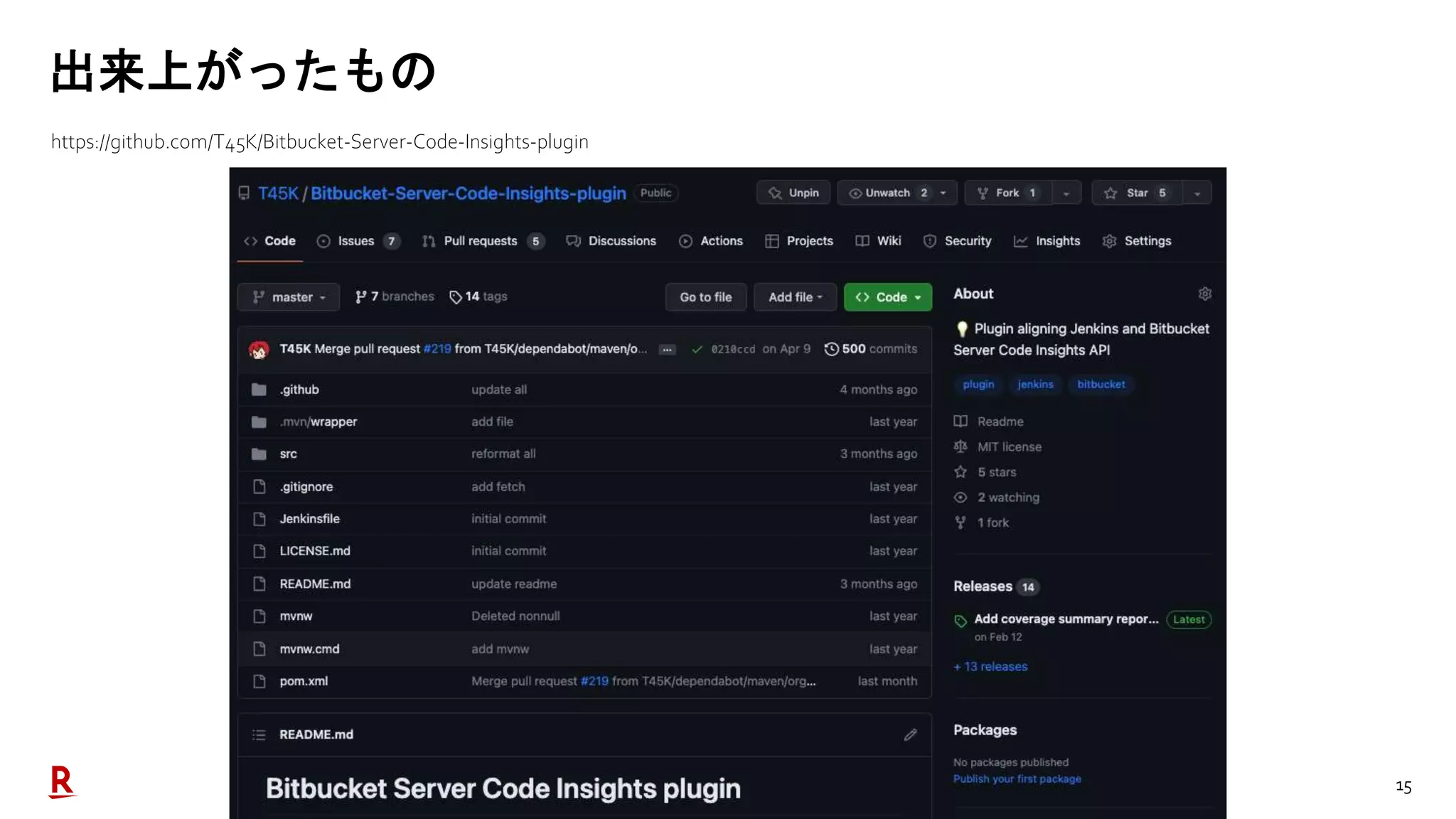Click the .github folder icon
Image resolution: width=1456 pixels, height=819 pixels.
coord(259,390)
